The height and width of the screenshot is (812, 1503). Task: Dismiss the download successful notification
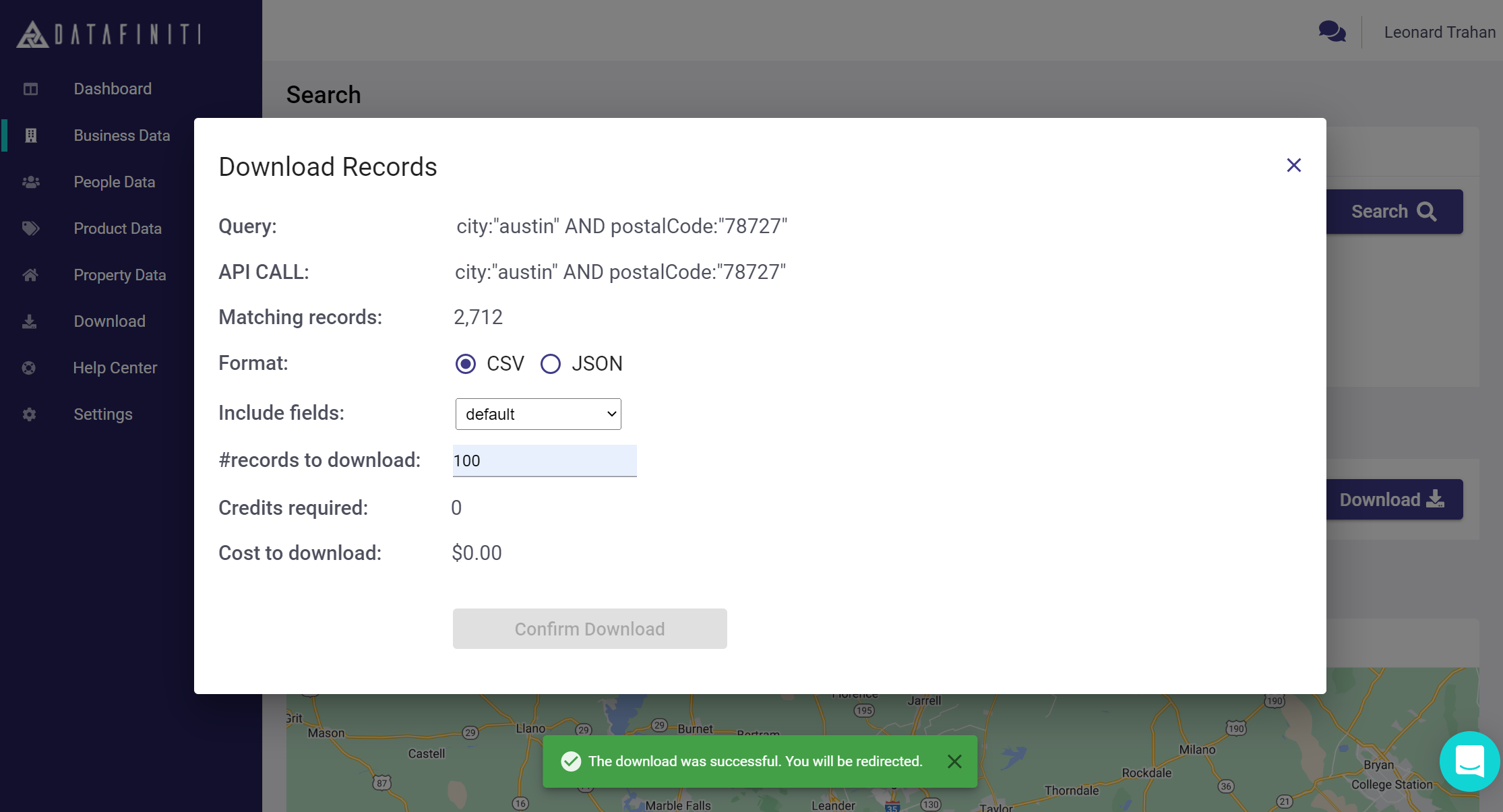coord(954,761)
